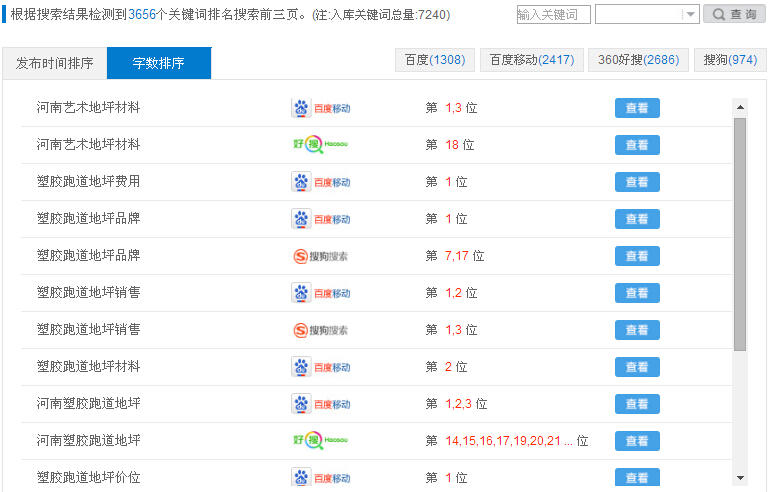Click 查看 for 塑胶跑道地坪材料
This screenshot has height=492, width=771.
[637, 367]
